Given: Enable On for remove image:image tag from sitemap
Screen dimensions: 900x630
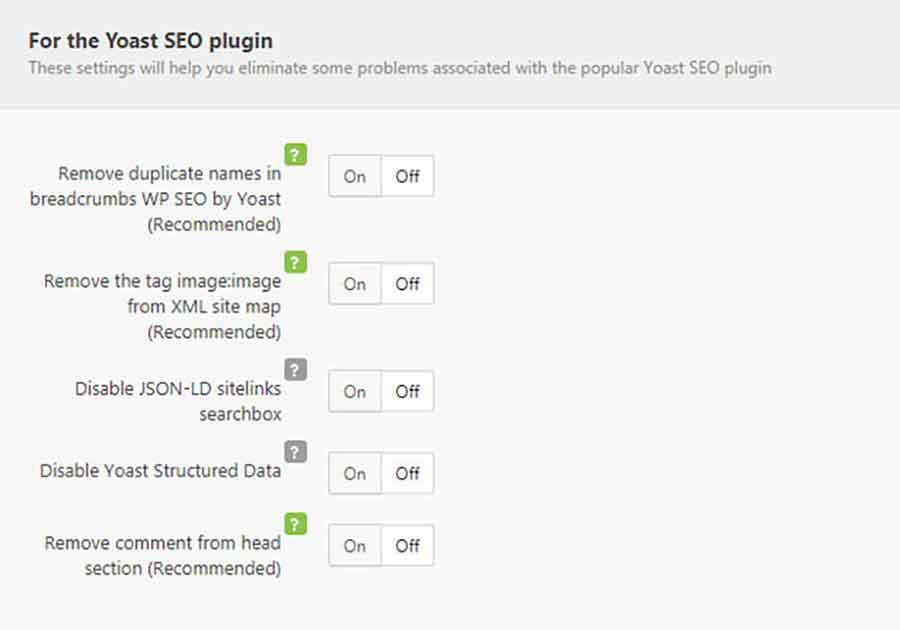Looking at the screenshot, I should (355, 283).
